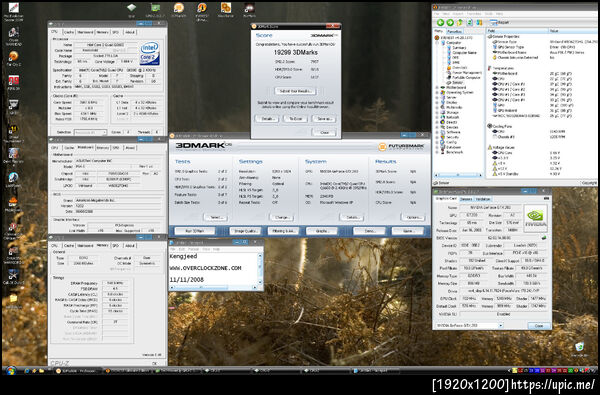The image size is (600, 395).
Task: Switch to the Favorites tab in Everest panel
Action: click(x=454, y=31)
